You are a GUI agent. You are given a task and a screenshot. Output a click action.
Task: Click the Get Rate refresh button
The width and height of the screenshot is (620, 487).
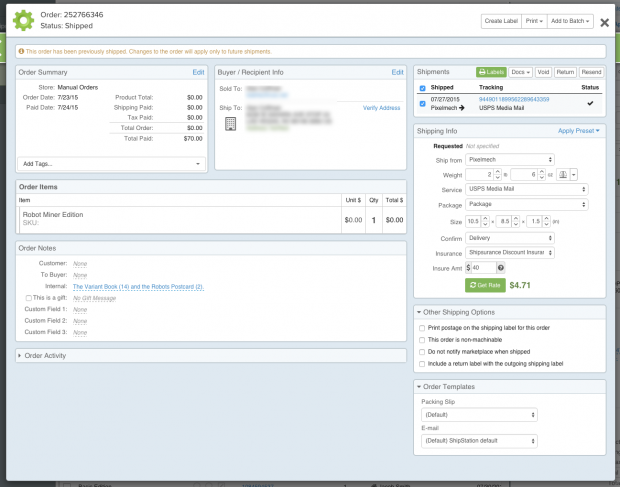click(x=485, y=285)
